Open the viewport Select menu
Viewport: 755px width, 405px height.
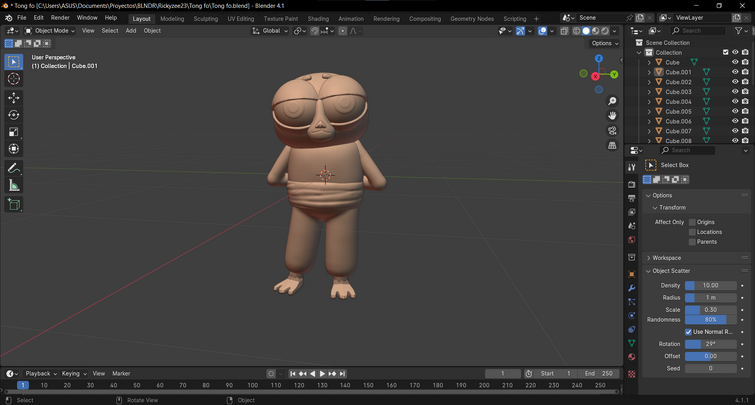[x=110, y=31]
